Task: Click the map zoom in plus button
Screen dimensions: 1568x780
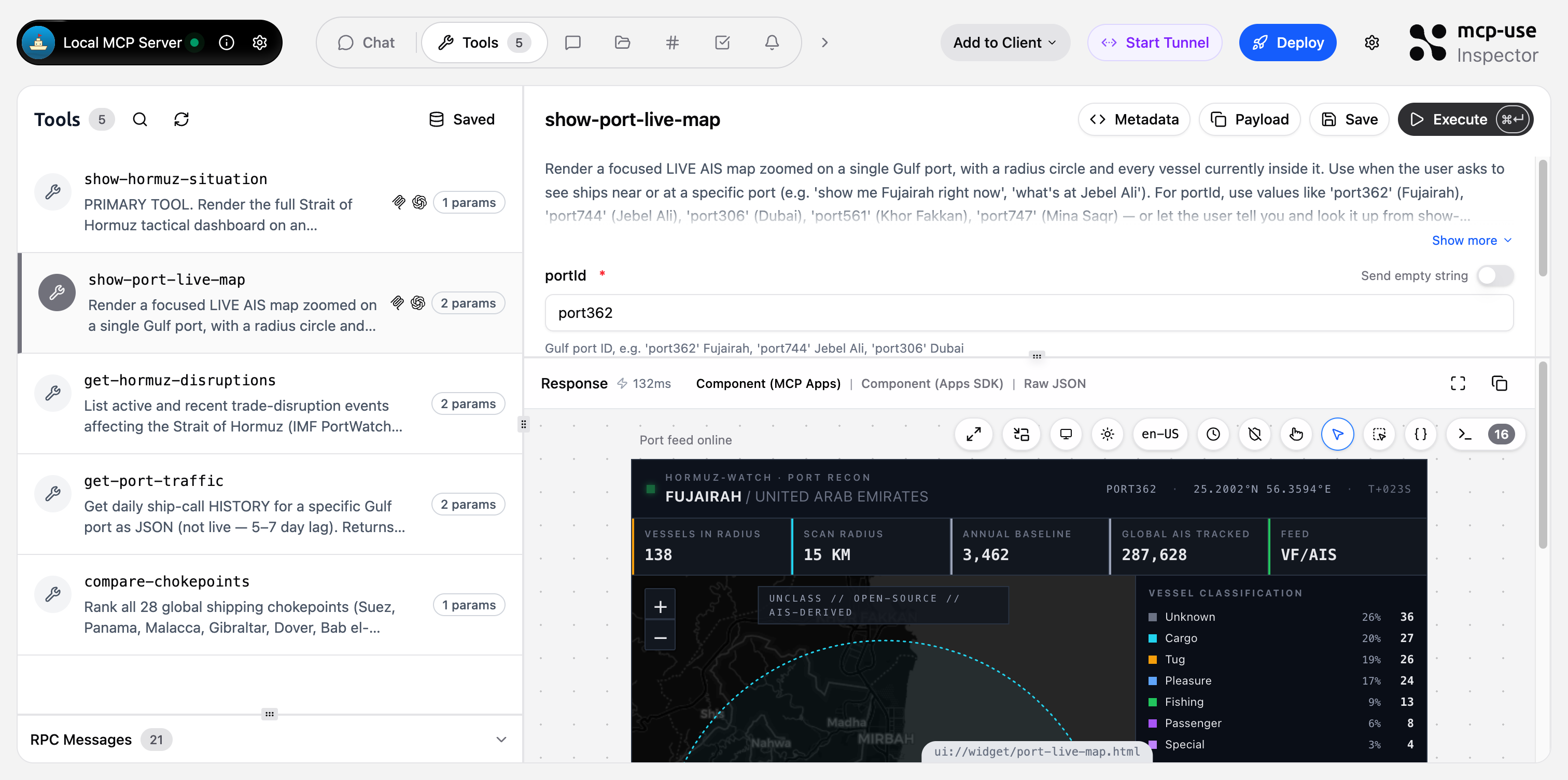Action: pos(661,606)
